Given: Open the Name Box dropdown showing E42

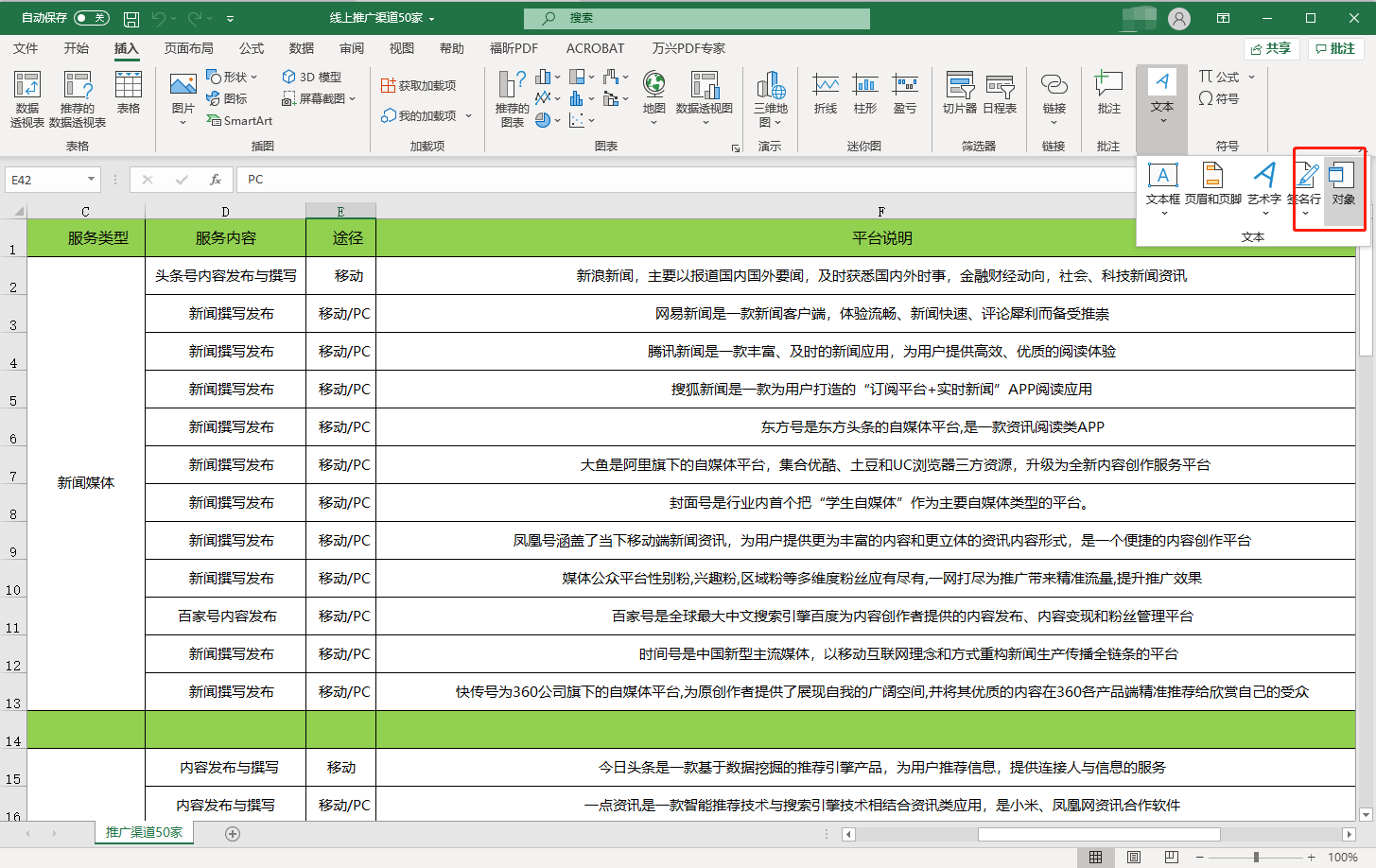Looking at the screenshot, I should tap(91, 179).
